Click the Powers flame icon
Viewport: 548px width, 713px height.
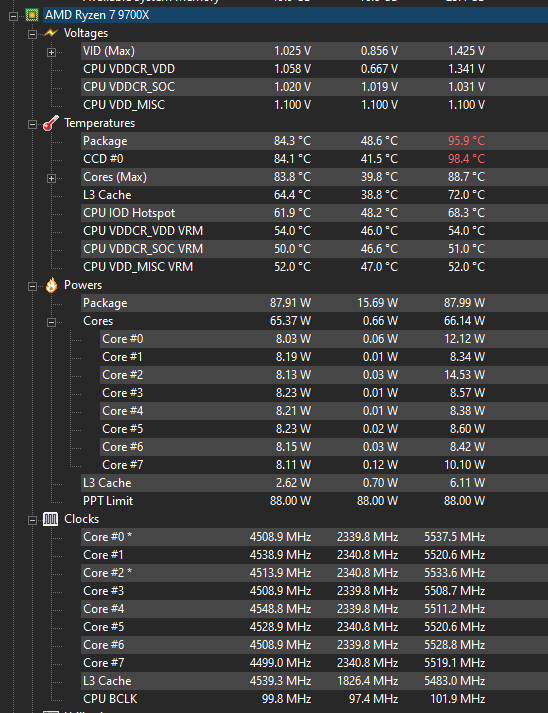[x=51, y=285]
